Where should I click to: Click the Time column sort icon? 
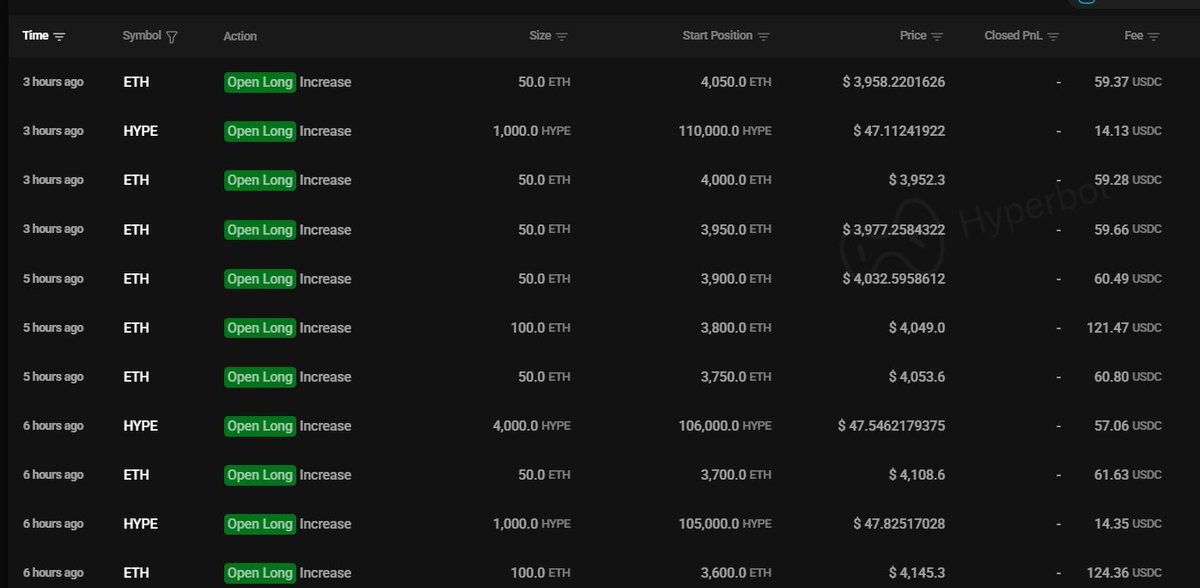tap(59, 37)
